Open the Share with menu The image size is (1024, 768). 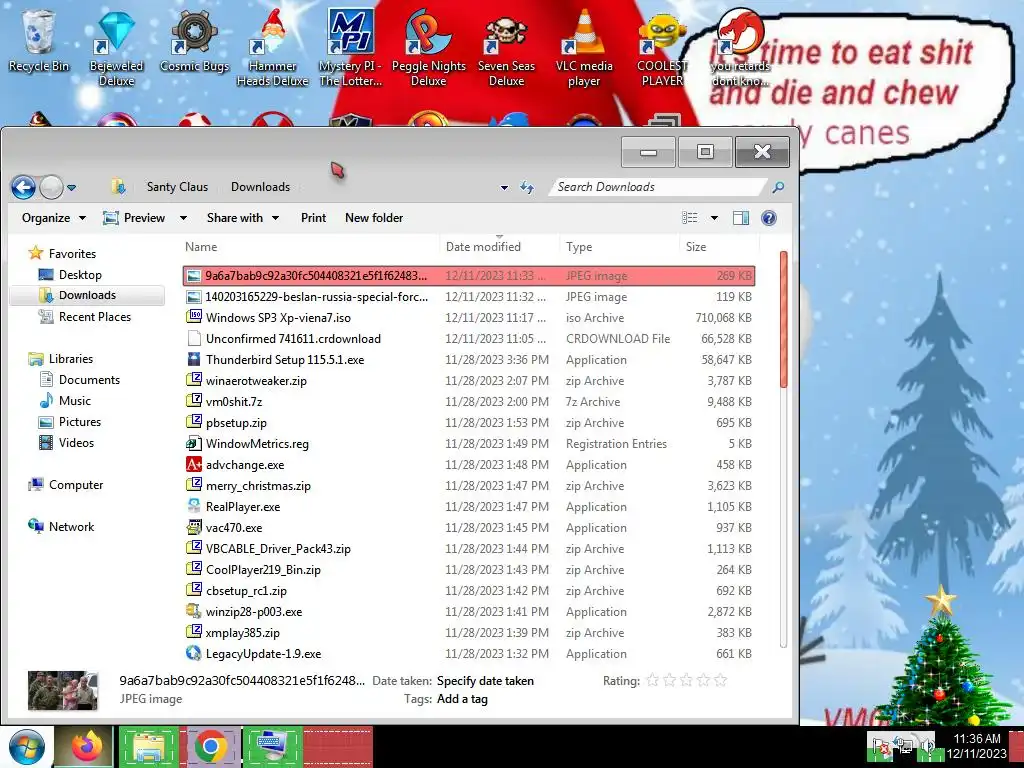click(242, 217)
